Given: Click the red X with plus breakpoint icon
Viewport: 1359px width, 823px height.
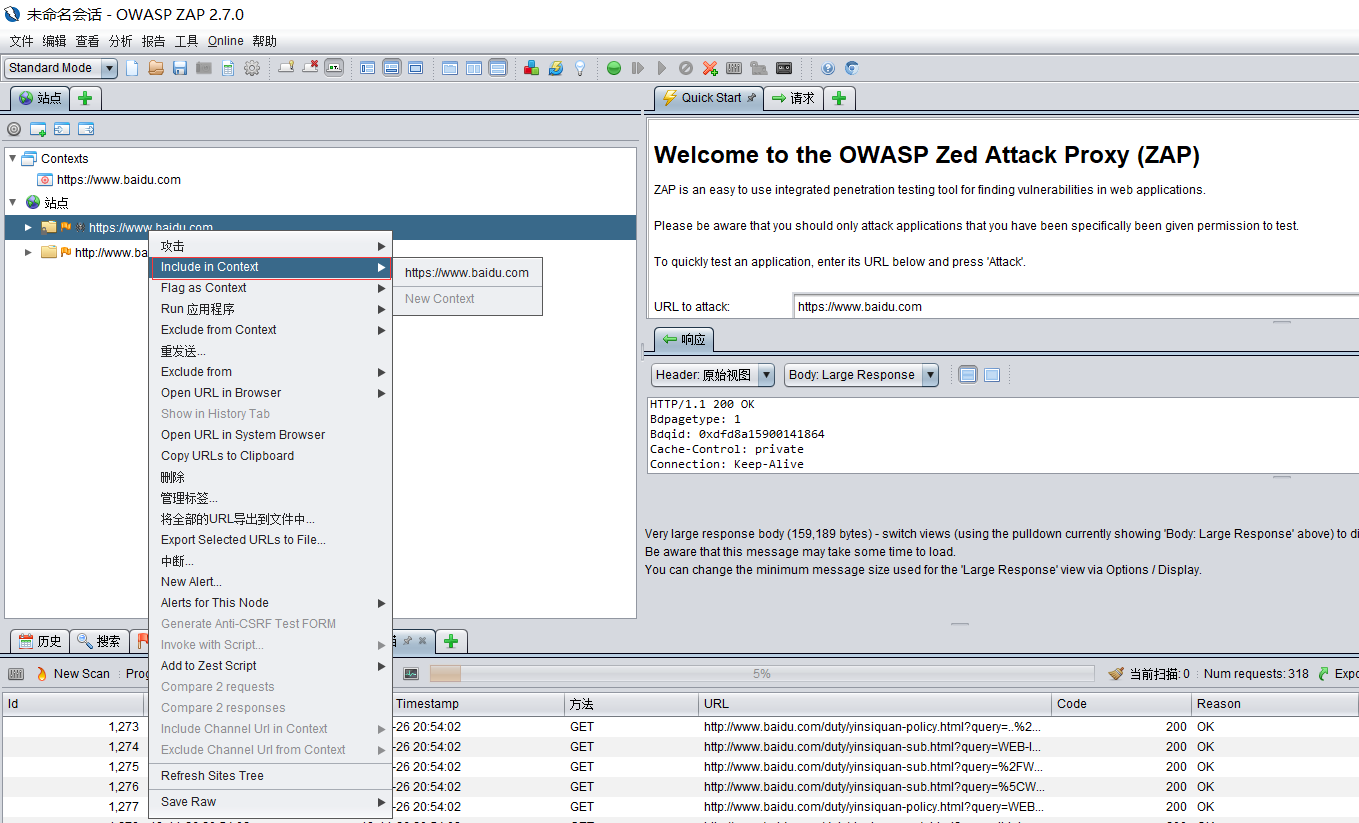Looking at the screenshot, I should click(x=710, y=68).
